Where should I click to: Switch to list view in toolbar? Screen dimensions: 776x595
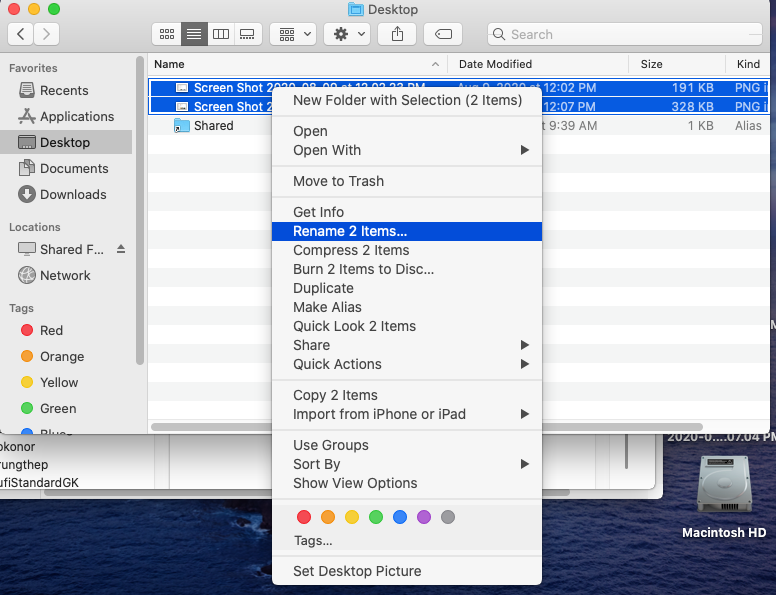pos(194,34)
